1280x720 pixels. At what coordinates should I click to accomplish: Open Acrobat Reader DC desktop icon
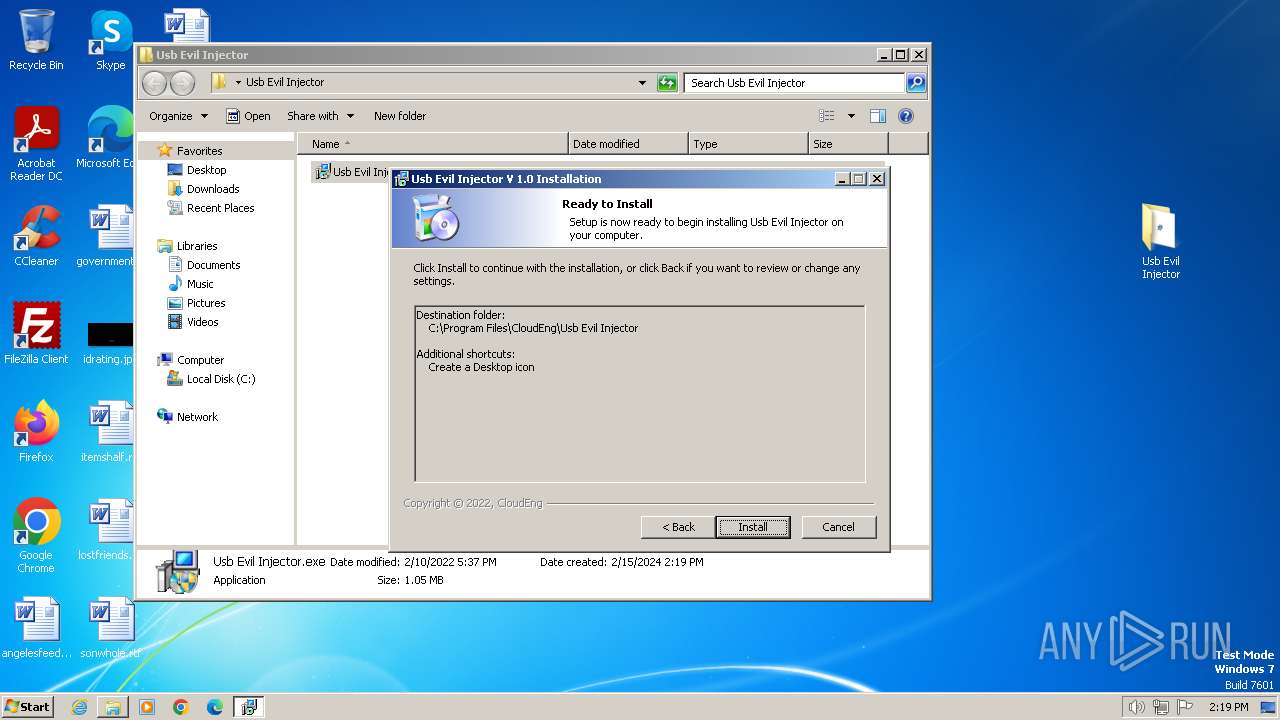[36, 144]
